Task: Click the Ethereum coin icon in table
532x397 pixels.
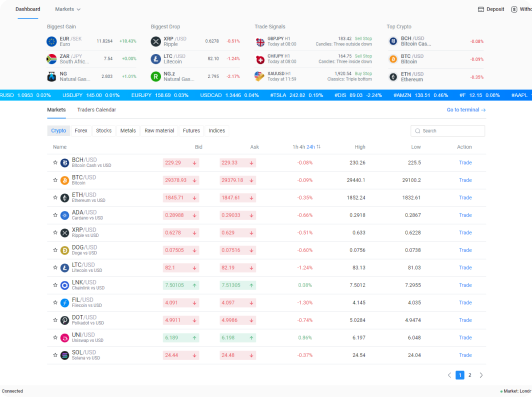Action: (x=64, y=198)
